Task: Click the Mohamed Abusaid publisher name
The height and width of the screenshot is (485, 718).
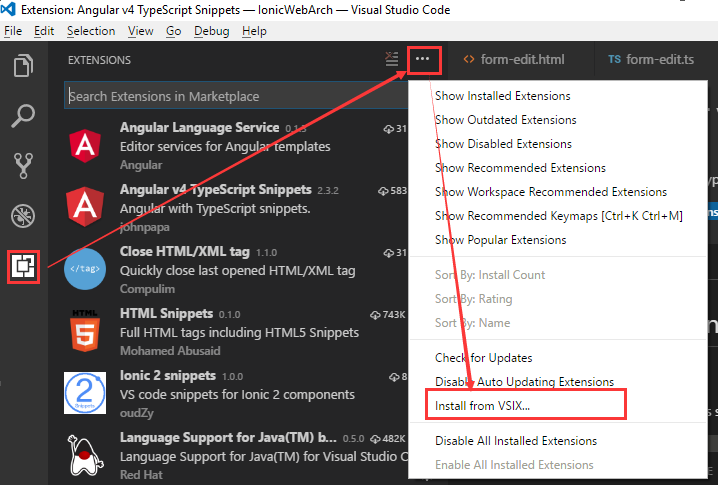Action: 170,351
